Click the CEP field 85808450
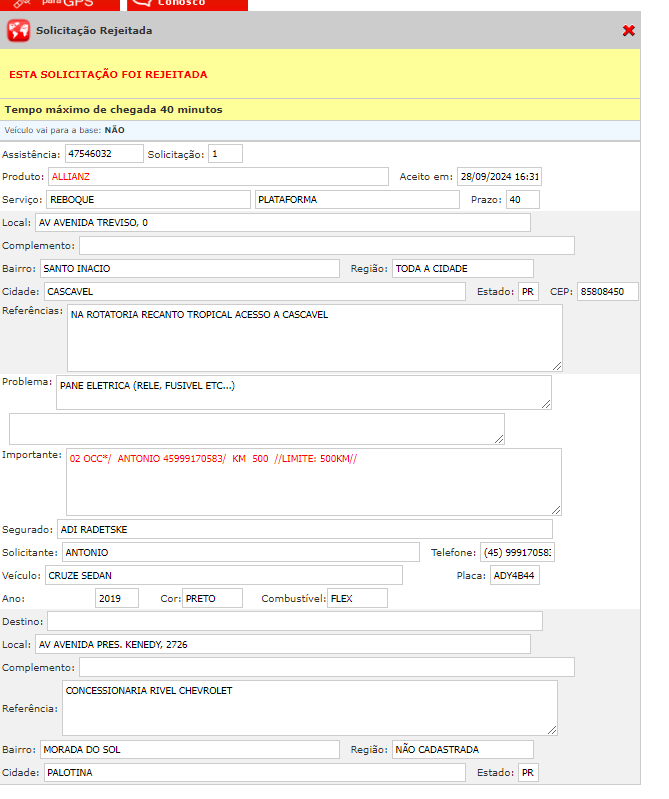The image size is (669, 799). [607, 292]
